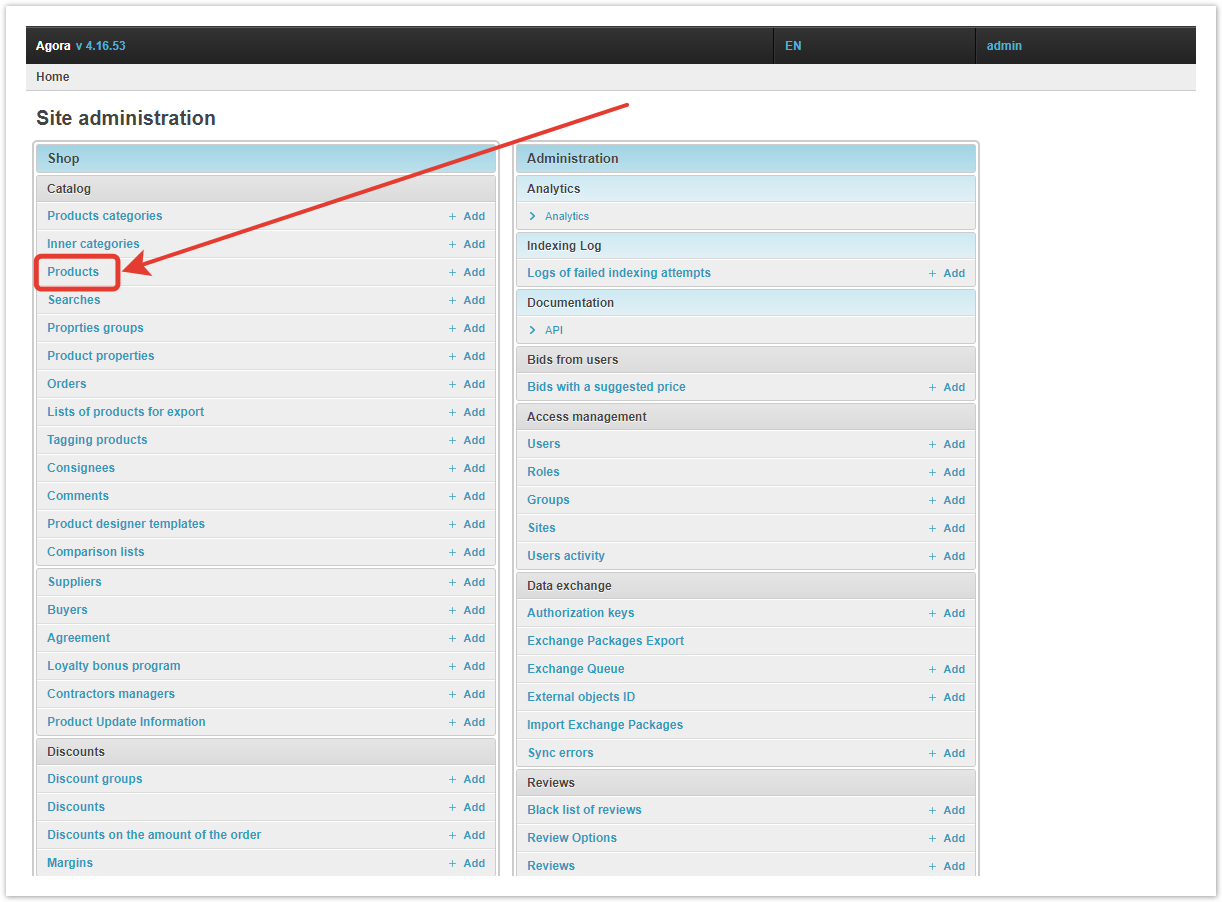Click the plus Add icon beside Products

point(467,272)
